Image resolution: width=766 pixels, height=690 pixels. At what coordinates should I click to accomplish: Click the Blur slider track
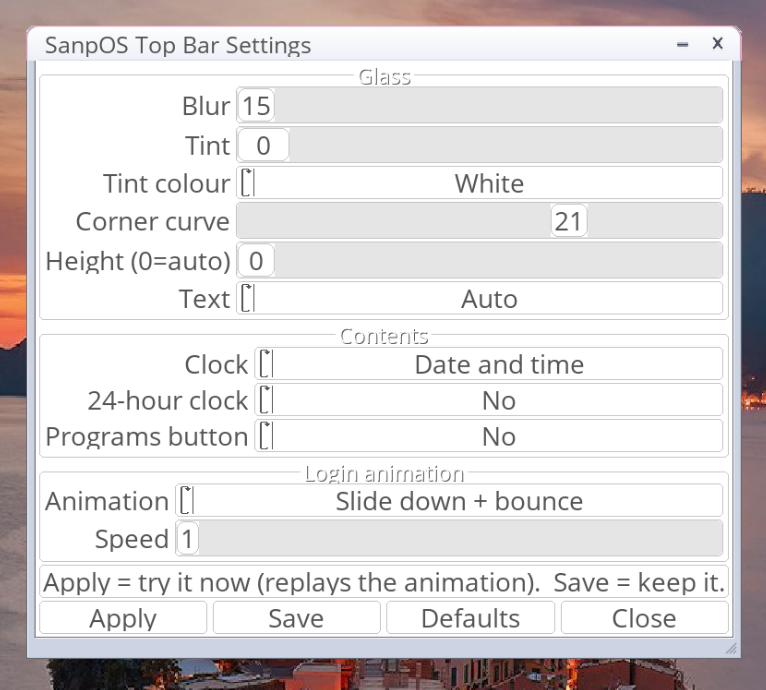pos(480,105)
